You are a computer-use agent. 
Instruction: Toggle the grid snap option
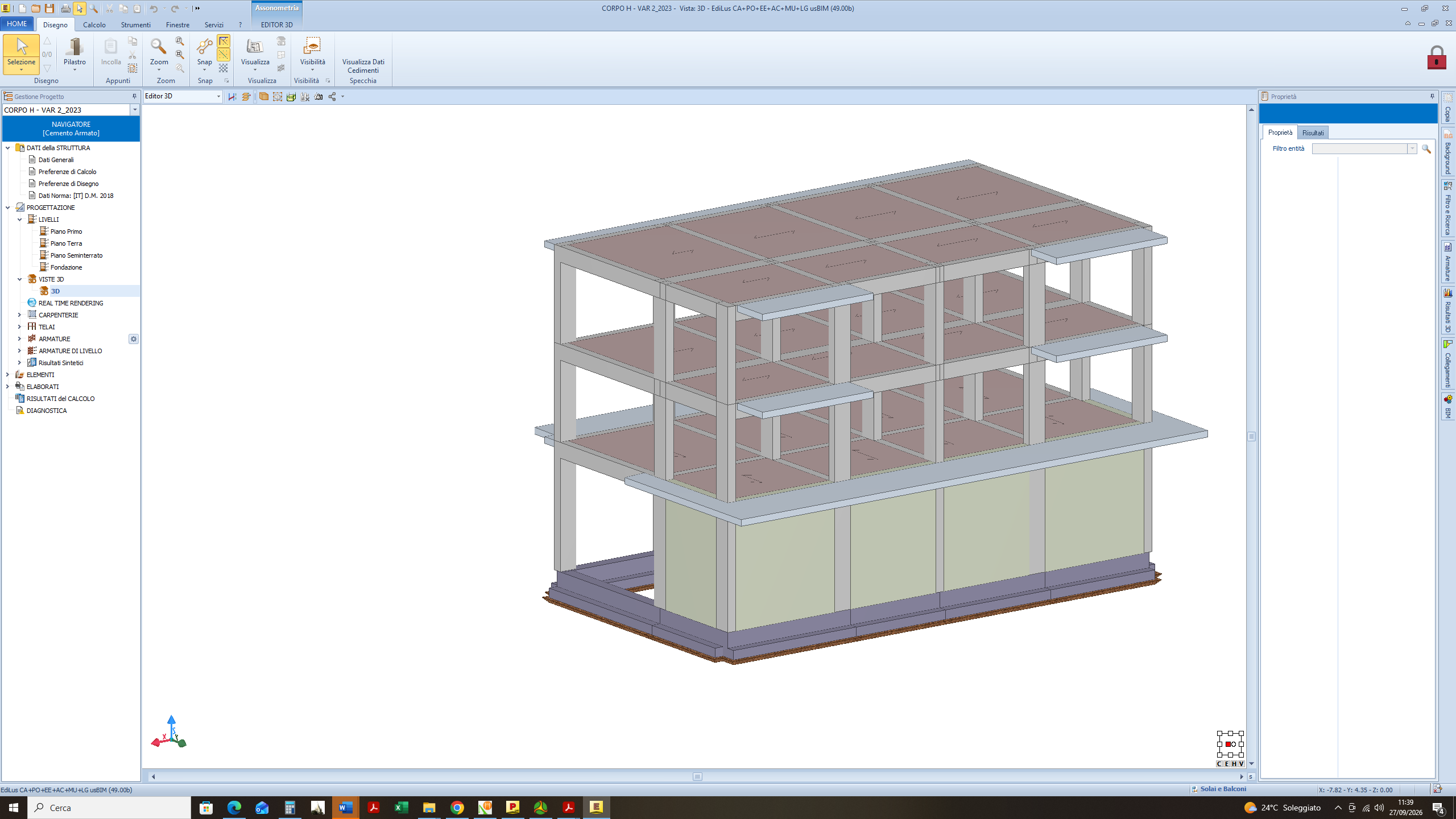pos(224,68)
